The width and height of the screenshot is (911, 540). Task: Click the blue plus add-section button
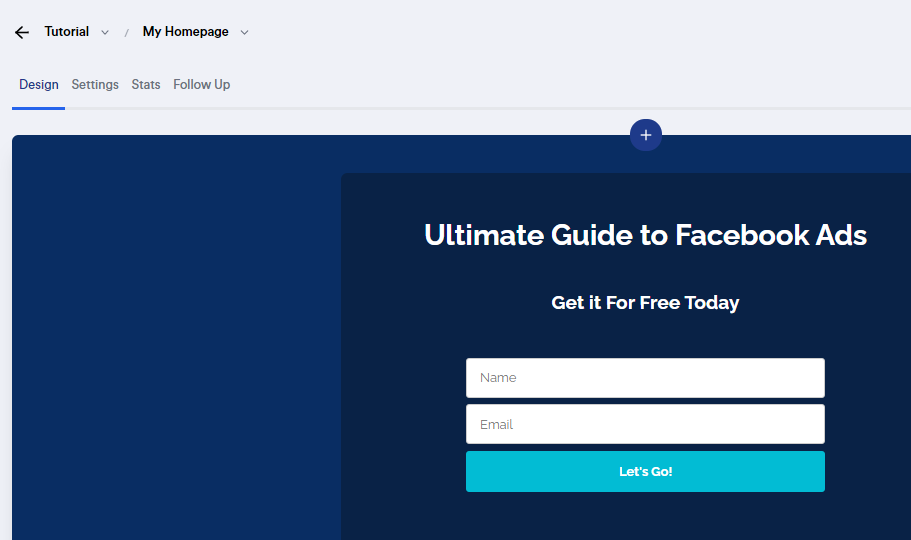coord(645,135)
